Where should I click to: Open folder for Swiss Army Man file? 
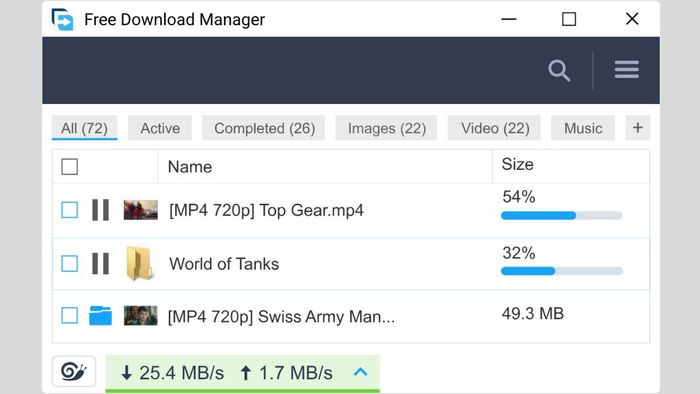point(100,315)
